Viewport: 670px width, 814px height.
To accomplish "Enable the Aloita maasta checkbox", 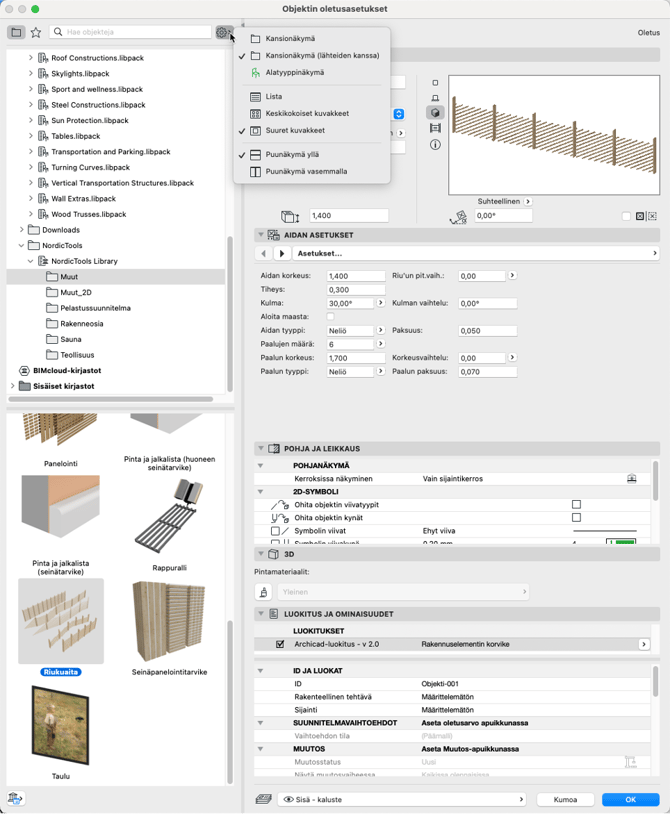I will [331, 316].
